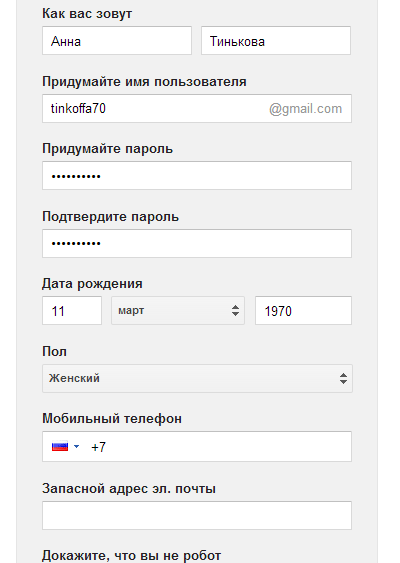Click the Придумайте имя пользователя label

[x=144, y=82]
